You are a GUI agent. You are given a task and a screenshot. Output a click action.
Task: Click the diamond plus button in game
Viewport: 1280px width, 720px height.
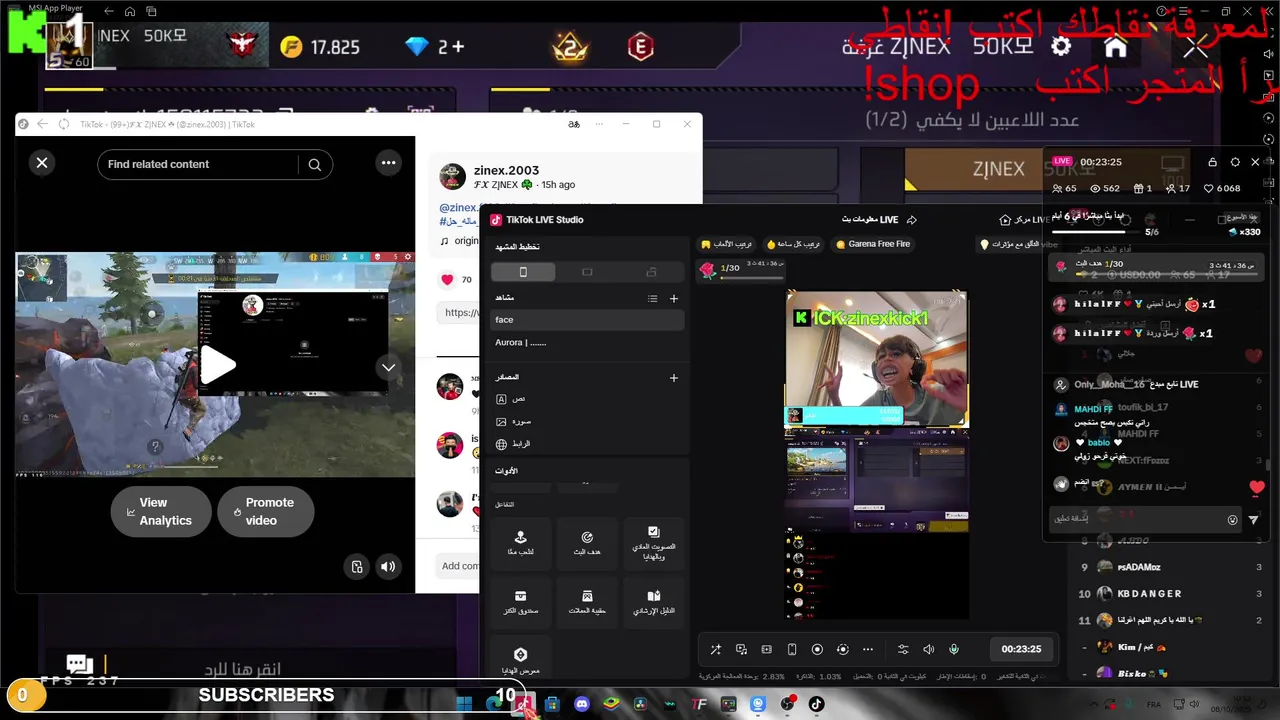[x=457, y=46]
